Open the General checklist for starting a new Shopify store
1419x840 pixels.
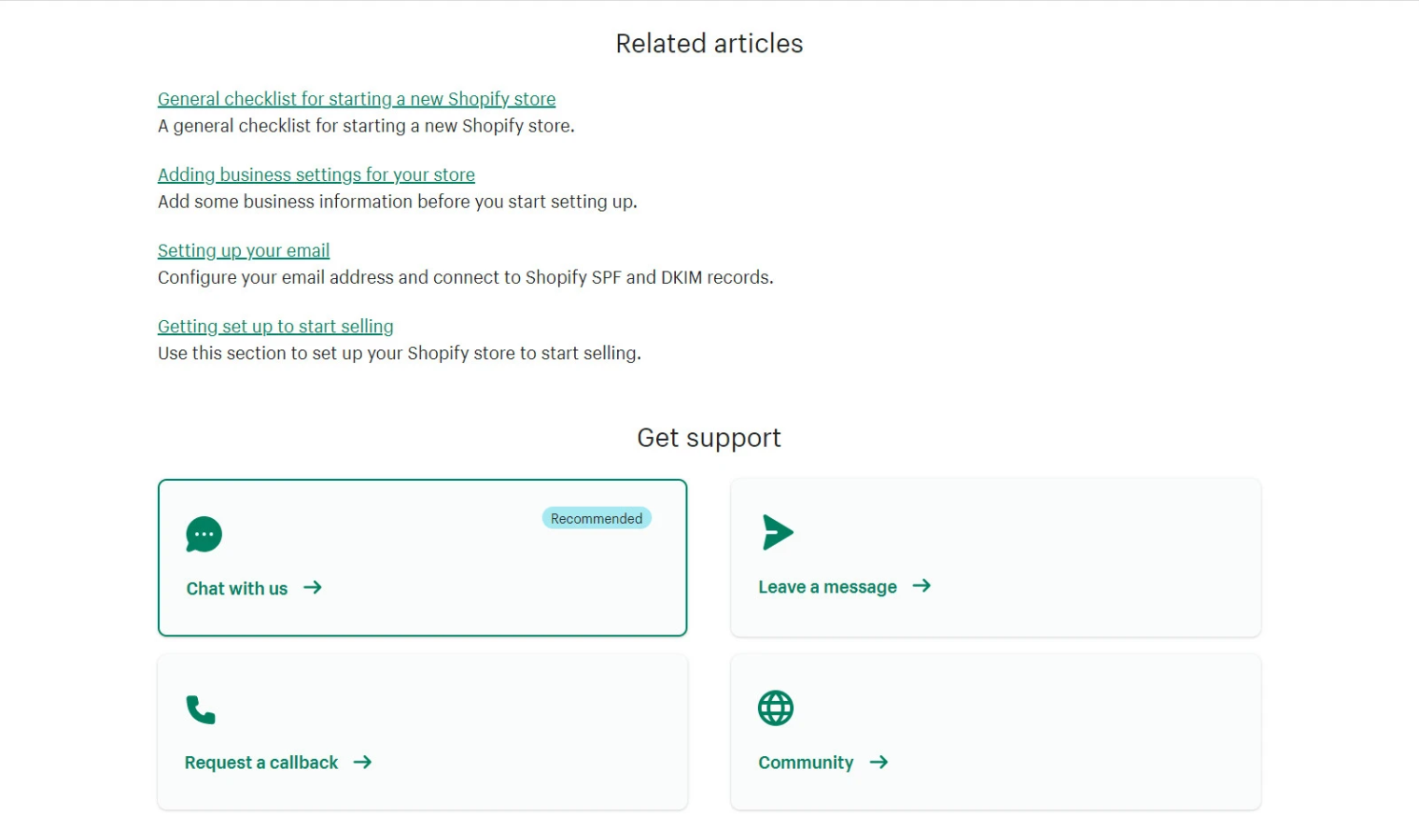[x=357, y=98]
